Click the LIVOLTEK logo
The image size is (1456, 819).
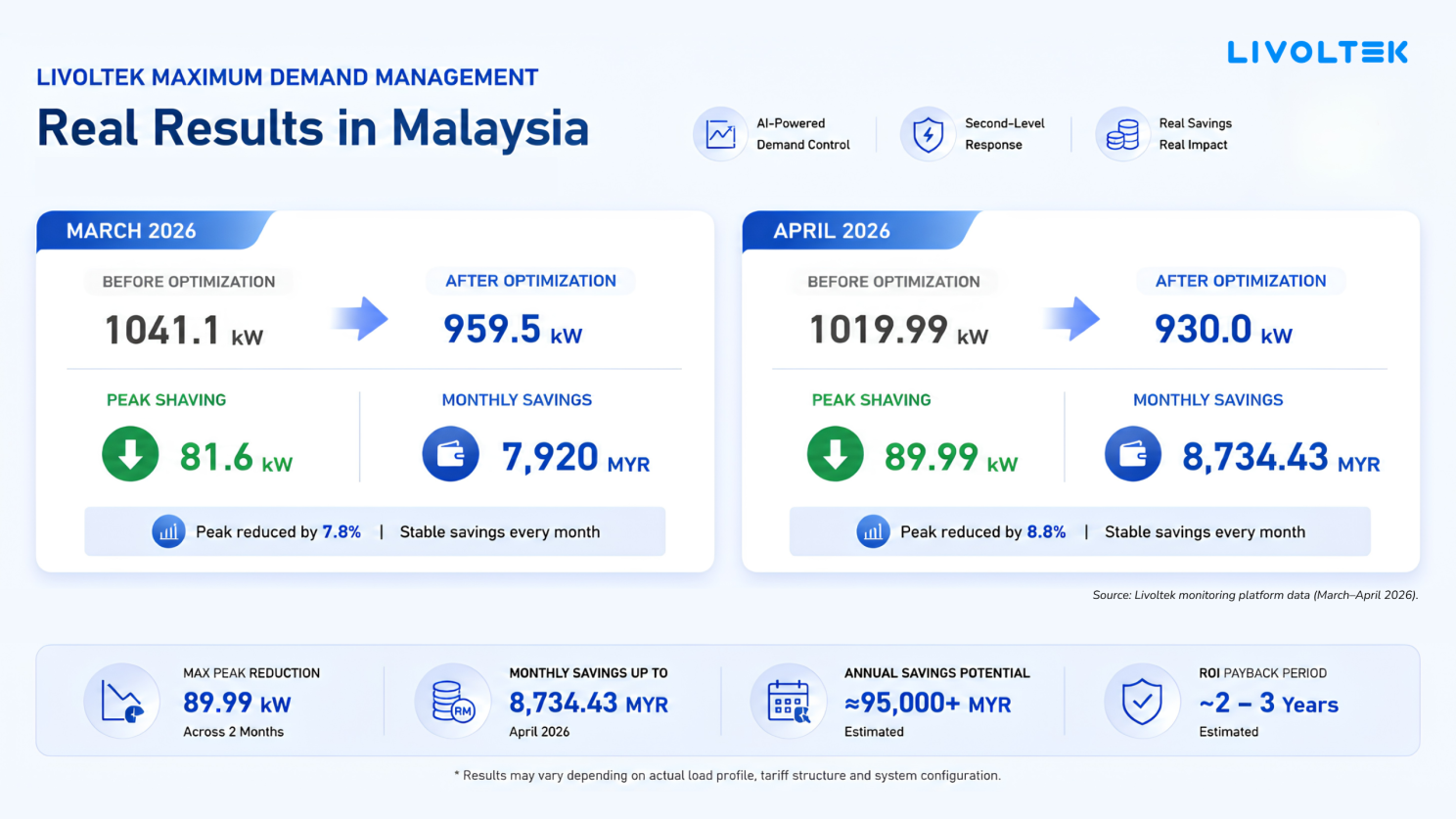click(1317, 52)
